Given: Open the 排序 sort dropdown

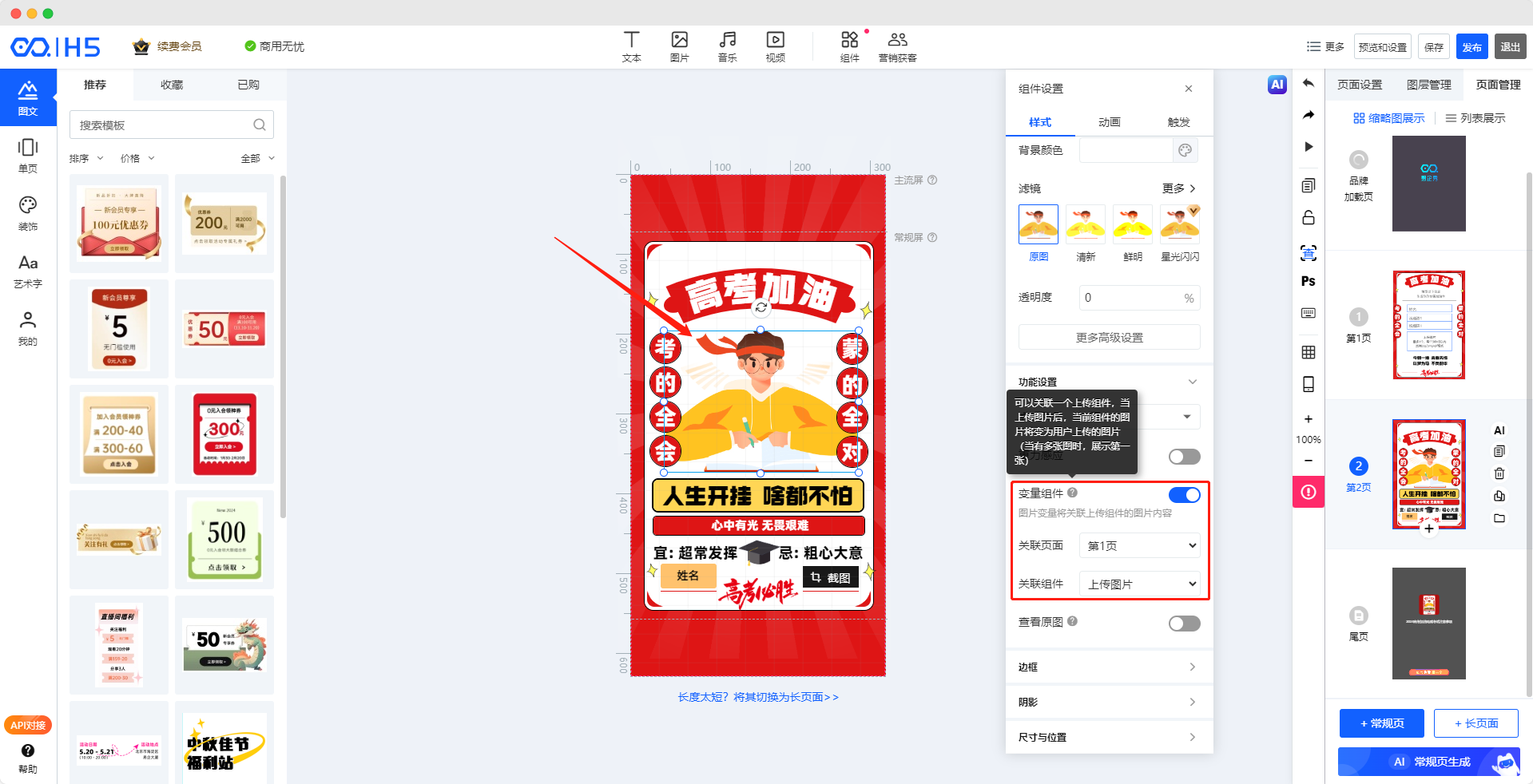Looking at the screenshot, I should point(86,158).
